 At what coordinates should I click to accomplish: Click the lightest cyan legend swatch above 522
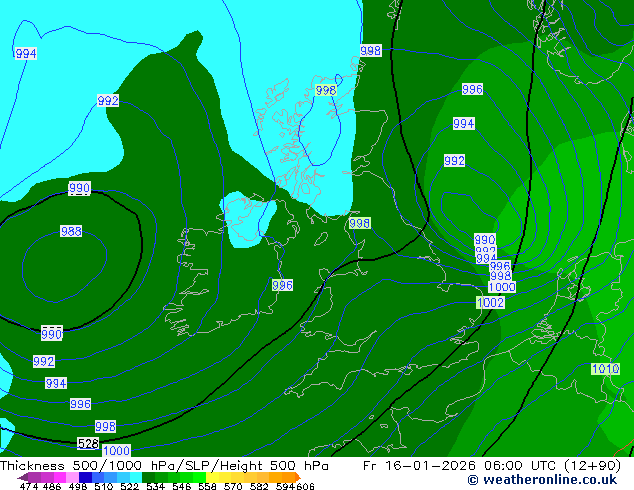click(136, 477)
